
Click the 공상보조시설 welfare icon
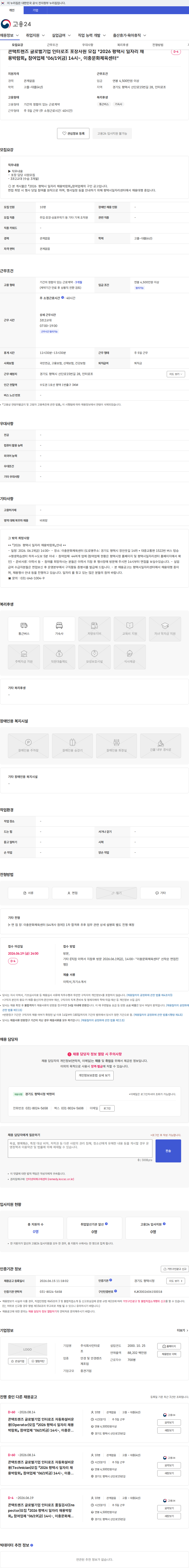[94, 657]
